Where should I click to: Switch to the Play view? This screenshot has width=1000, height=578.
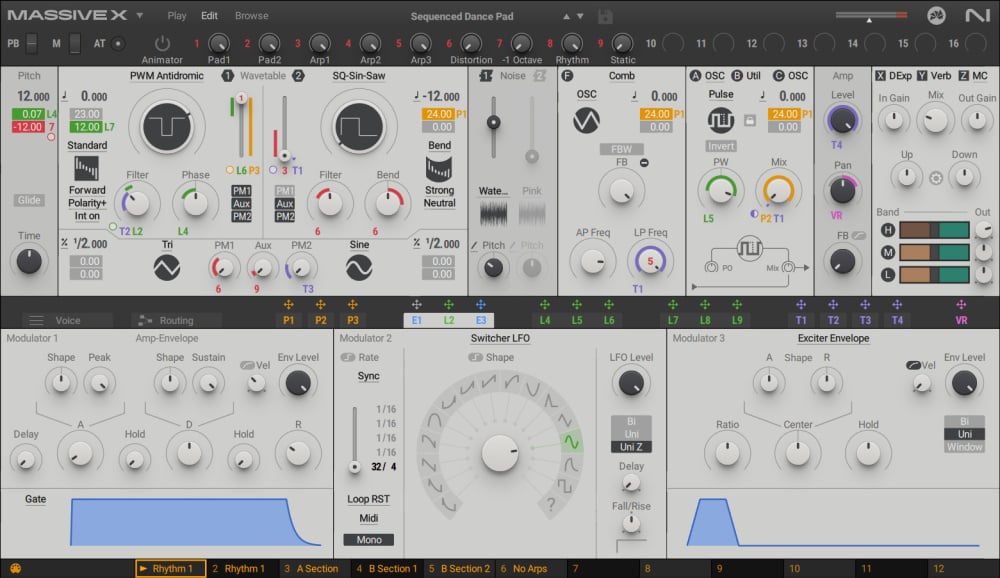[x=177, y=15]
